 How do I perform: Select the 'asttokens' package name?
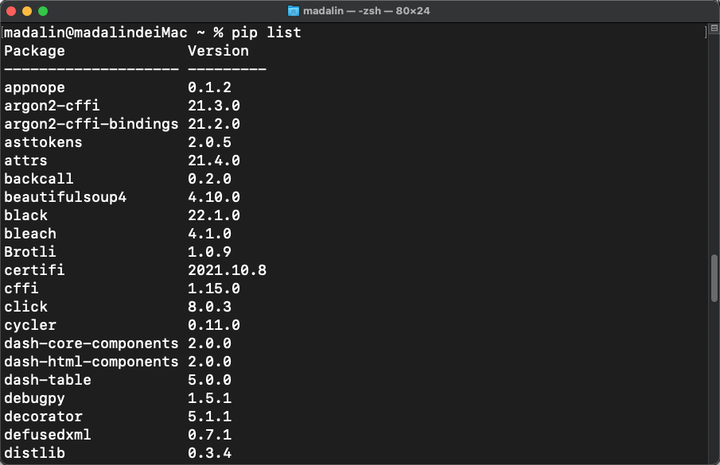43,142
